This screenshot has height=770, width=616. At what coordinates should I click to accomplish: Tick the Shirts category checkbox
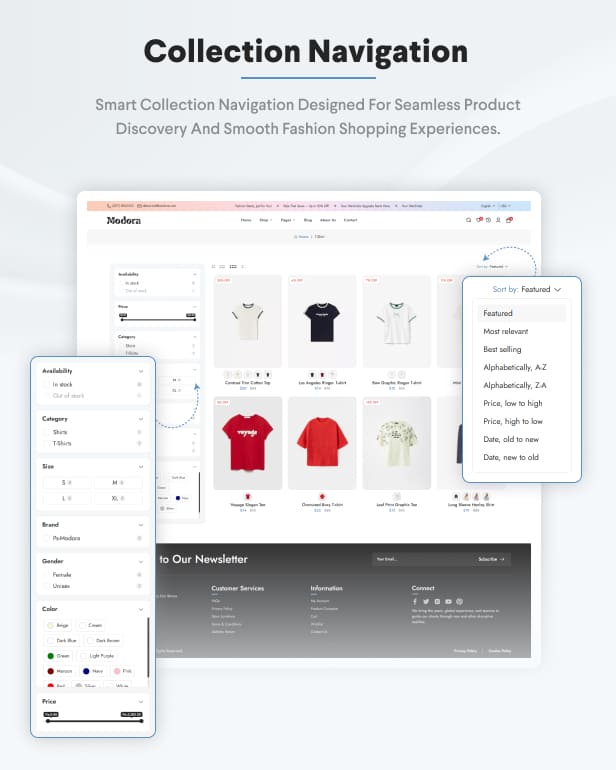click(47, 432)
